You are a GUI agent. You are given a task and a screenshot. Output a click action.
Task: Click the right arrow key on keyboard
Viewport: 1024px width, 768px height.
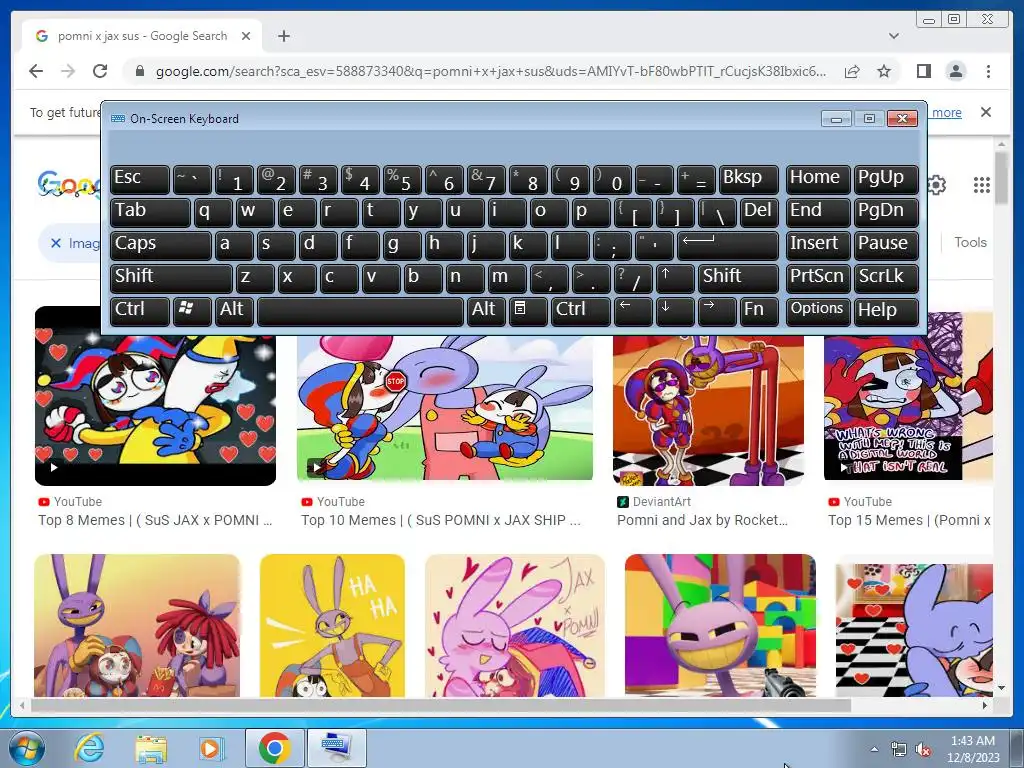point(716,310)
